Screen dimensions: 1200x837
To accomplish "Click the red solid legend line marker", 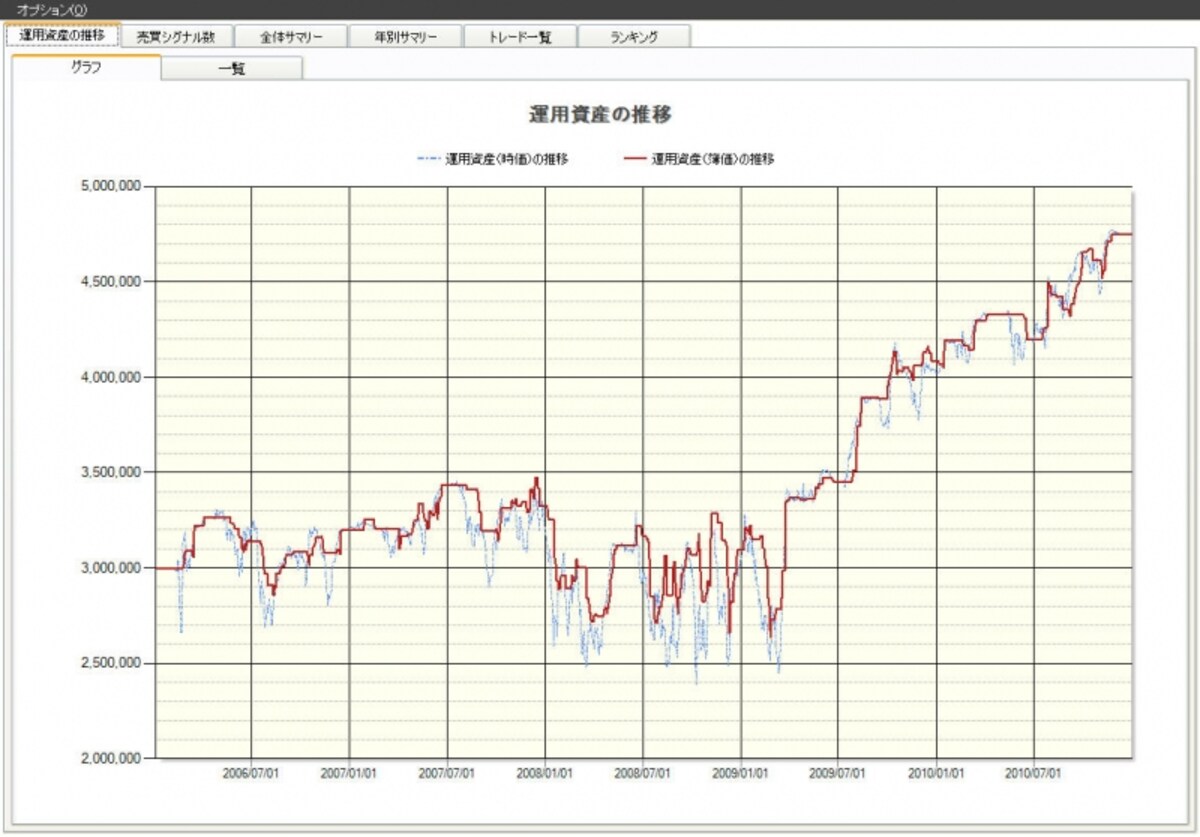I will coord(635,158).
